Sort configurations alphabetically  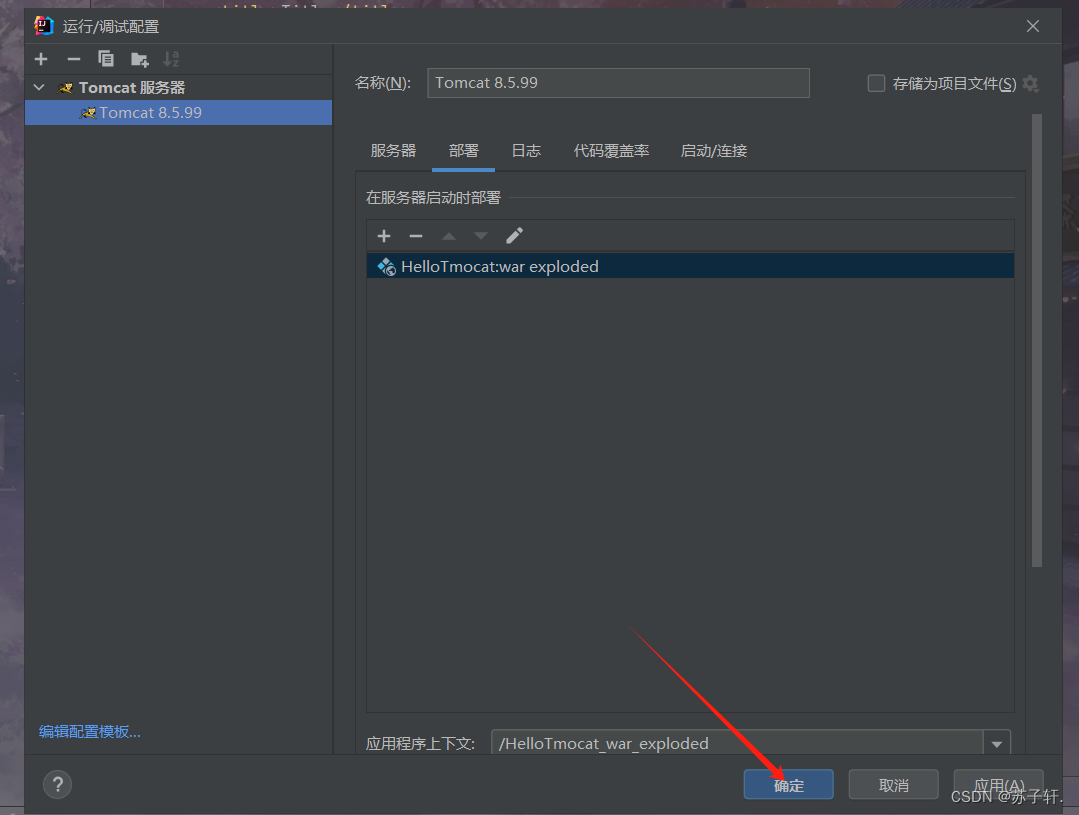tap(171, 59)
